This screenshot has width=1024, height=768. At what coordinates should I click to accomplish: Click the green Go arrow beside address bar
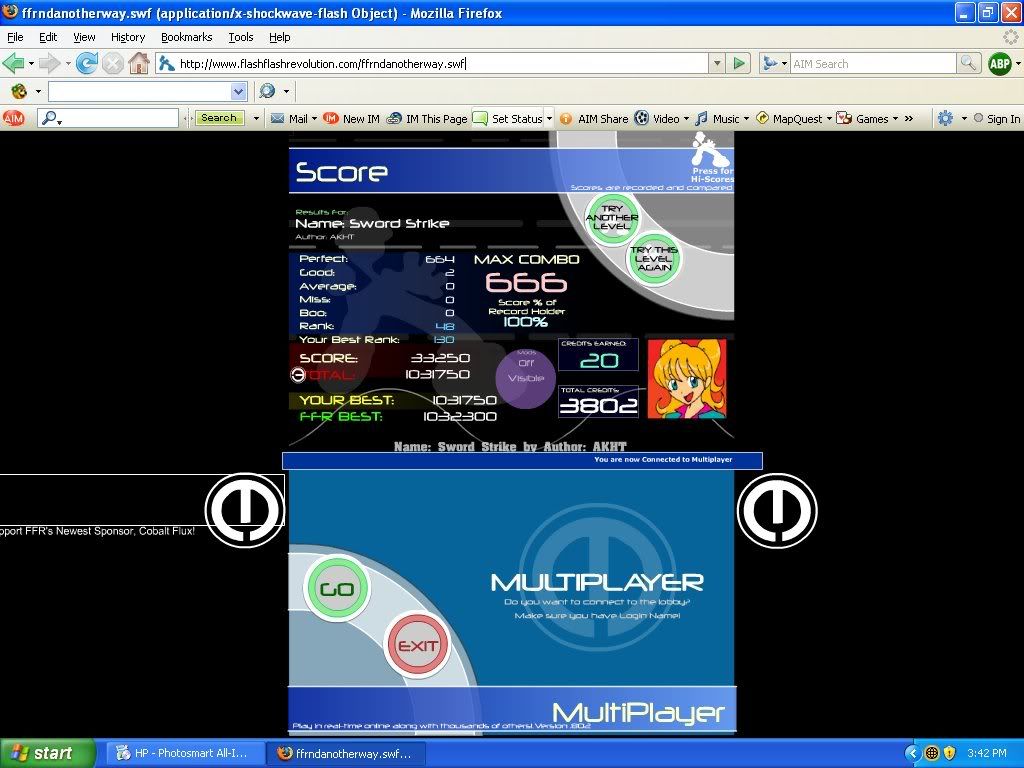(738, 63)
